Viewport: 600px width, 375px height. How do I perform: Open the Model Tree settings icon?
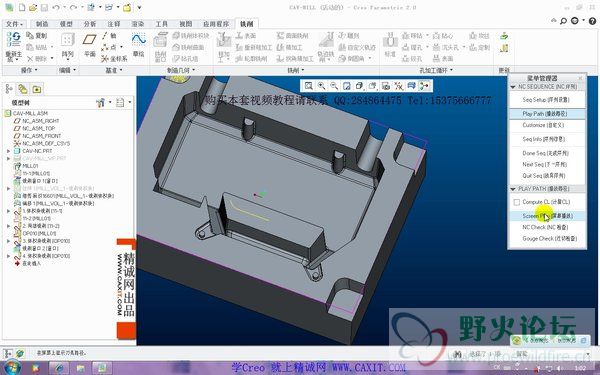point(101,103)
